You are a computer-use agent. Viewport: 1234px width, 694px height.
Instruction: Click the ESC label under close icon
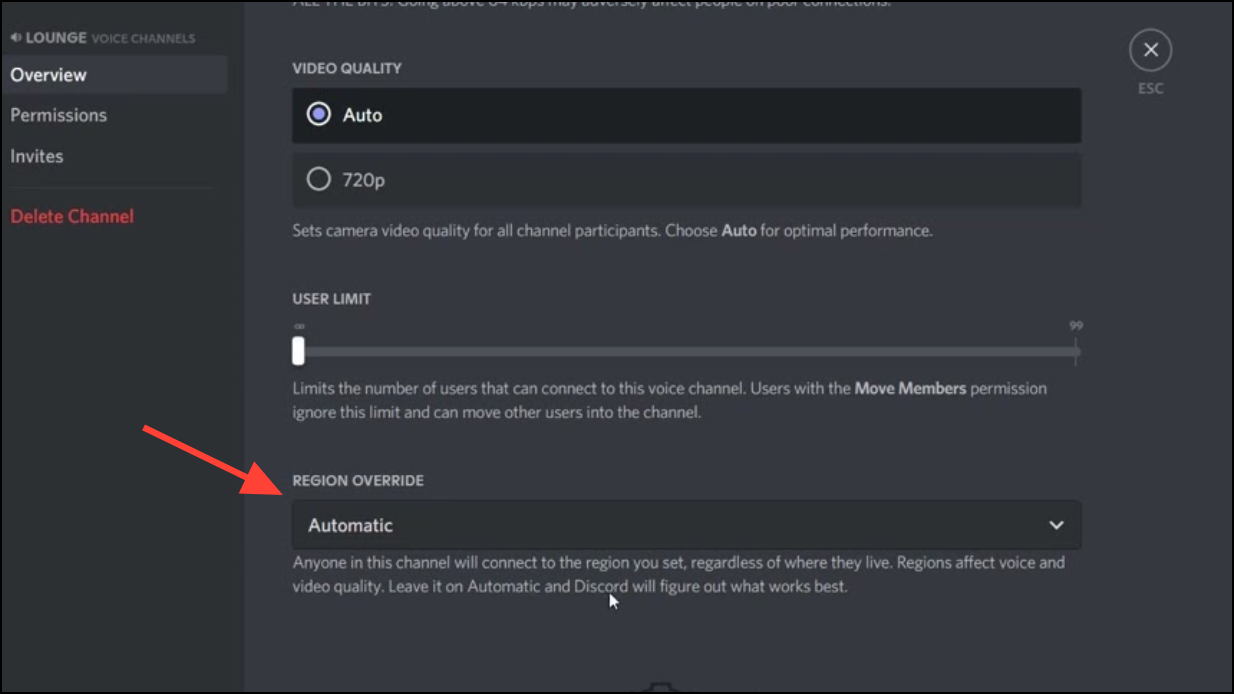coord(1150,88)
